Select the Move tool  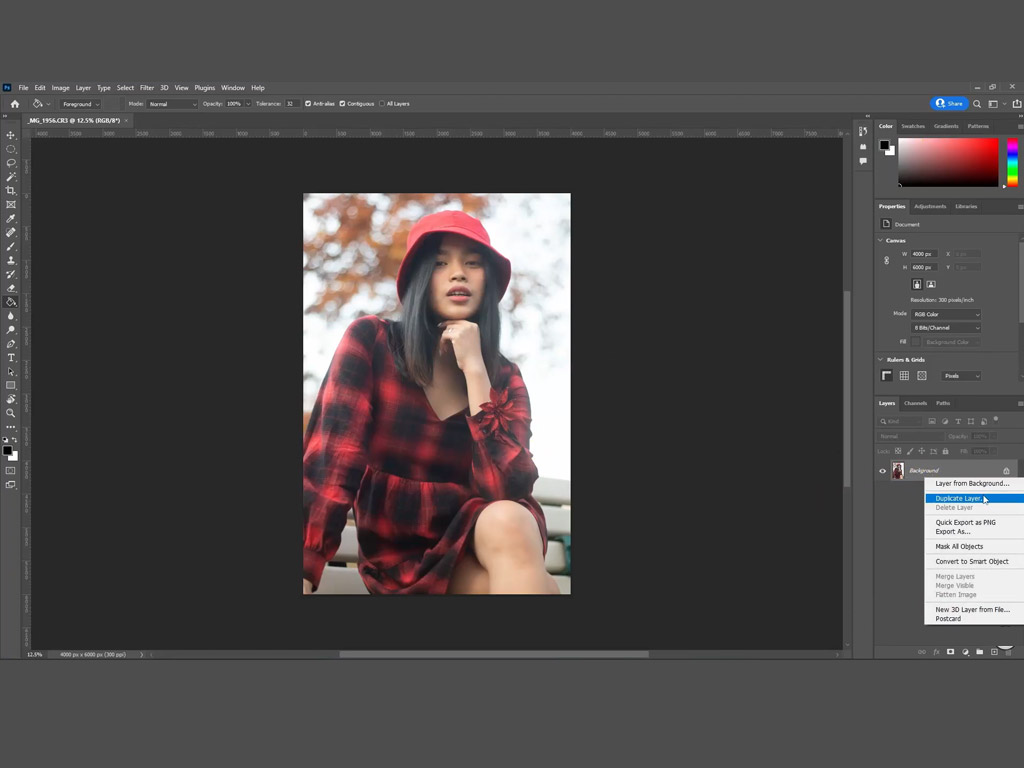(11, 135)
